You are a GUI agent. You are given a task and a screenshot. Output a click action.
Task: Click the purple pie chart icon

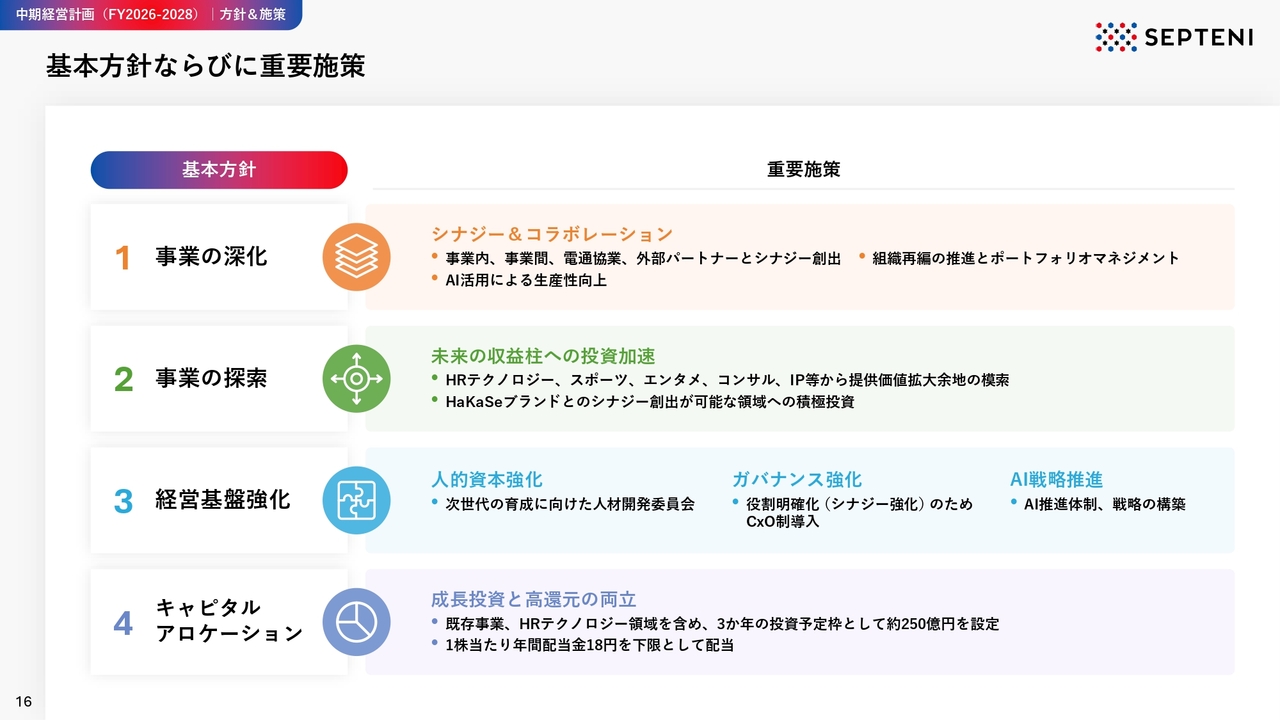(356, 622)
